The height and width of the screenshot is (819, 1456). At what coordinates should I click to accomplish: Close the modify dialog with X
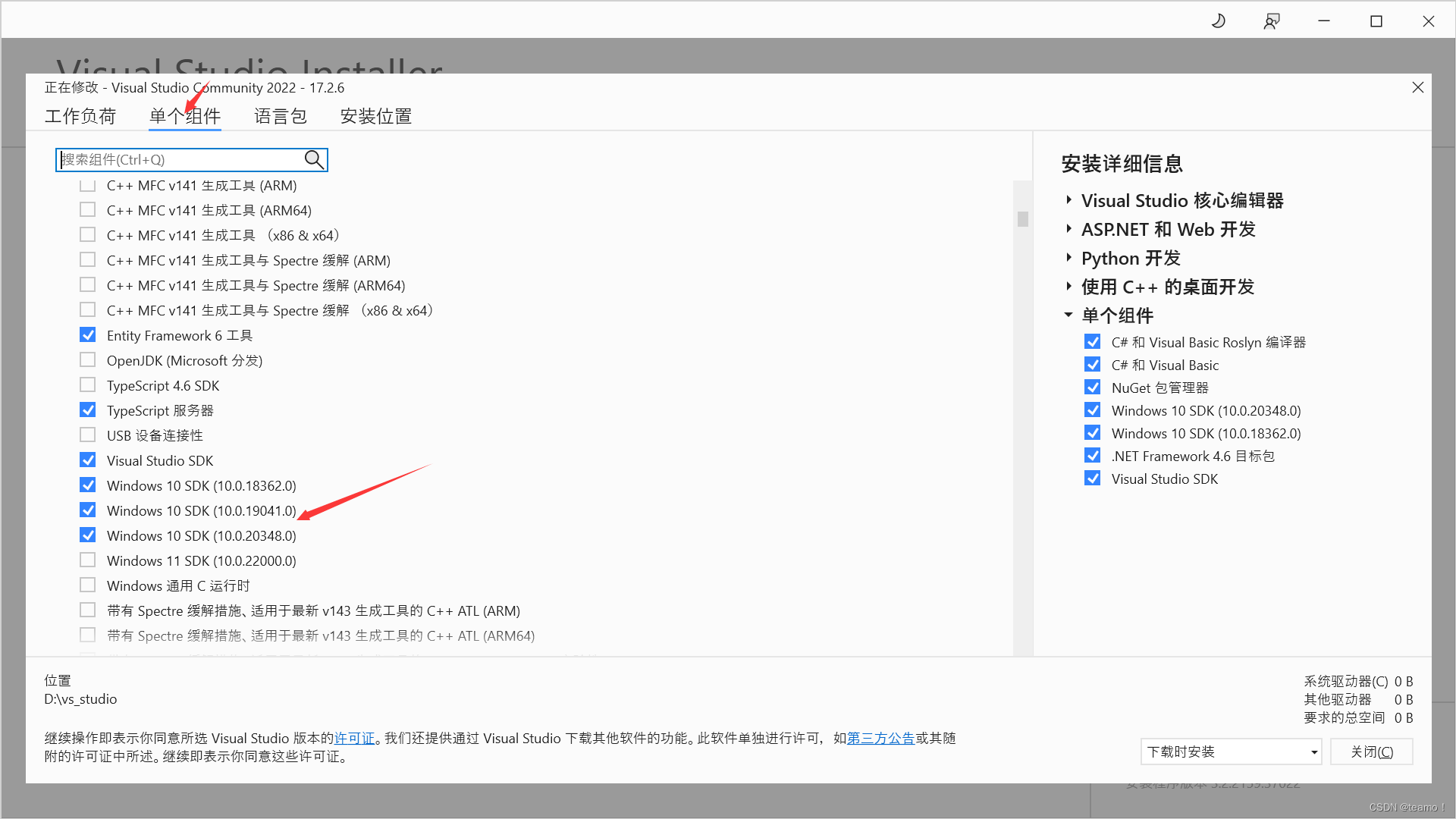click(1417, 87)
